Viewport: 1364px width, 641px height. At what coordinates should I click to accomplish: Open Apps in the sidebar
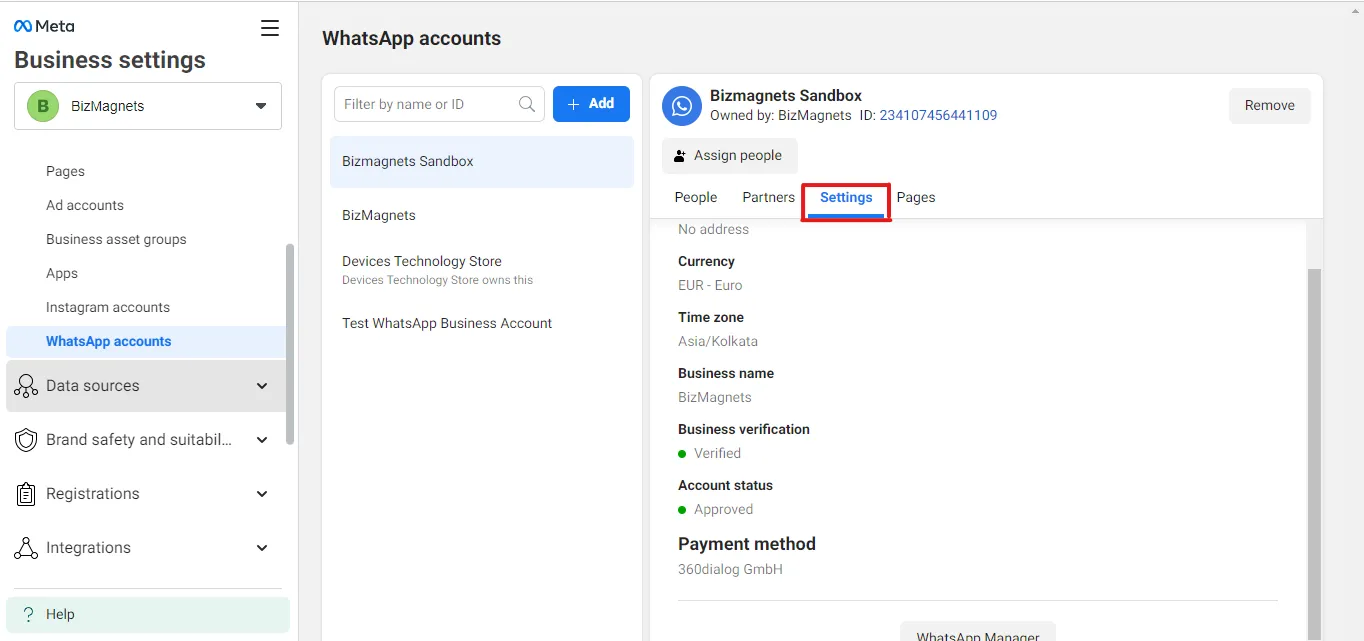[62, 273]
